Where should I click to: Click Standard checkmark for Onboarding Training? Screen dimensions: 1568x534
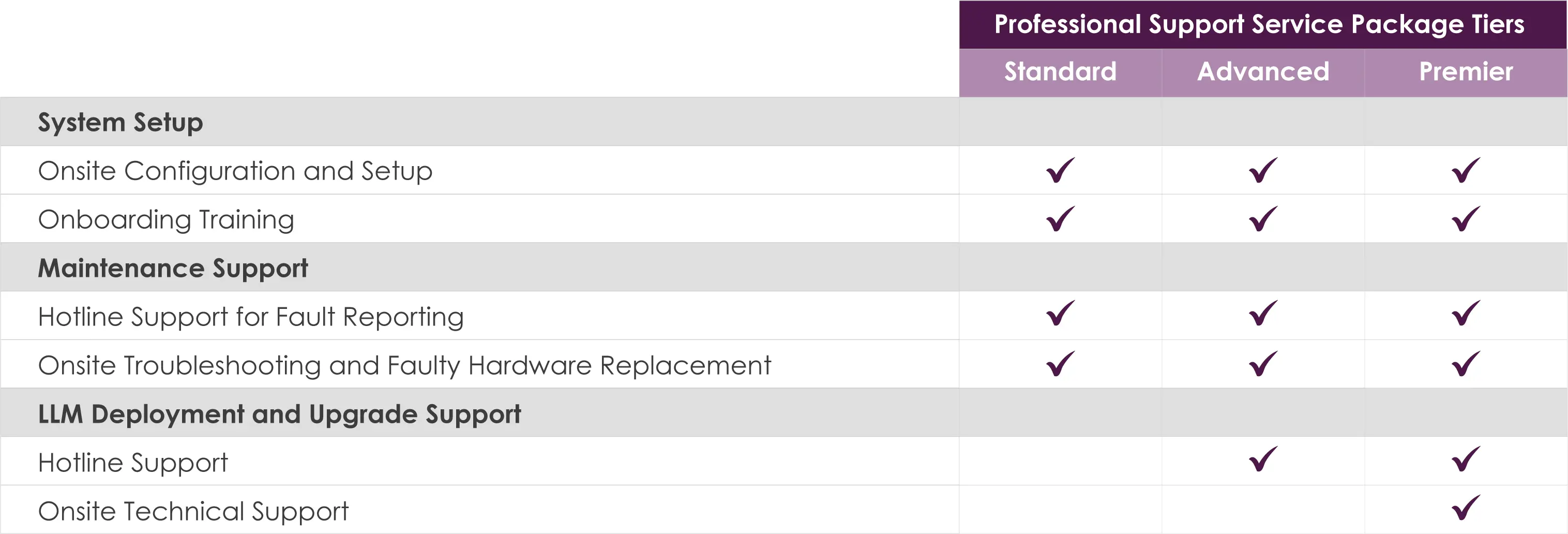click(x=1060, y=218)
